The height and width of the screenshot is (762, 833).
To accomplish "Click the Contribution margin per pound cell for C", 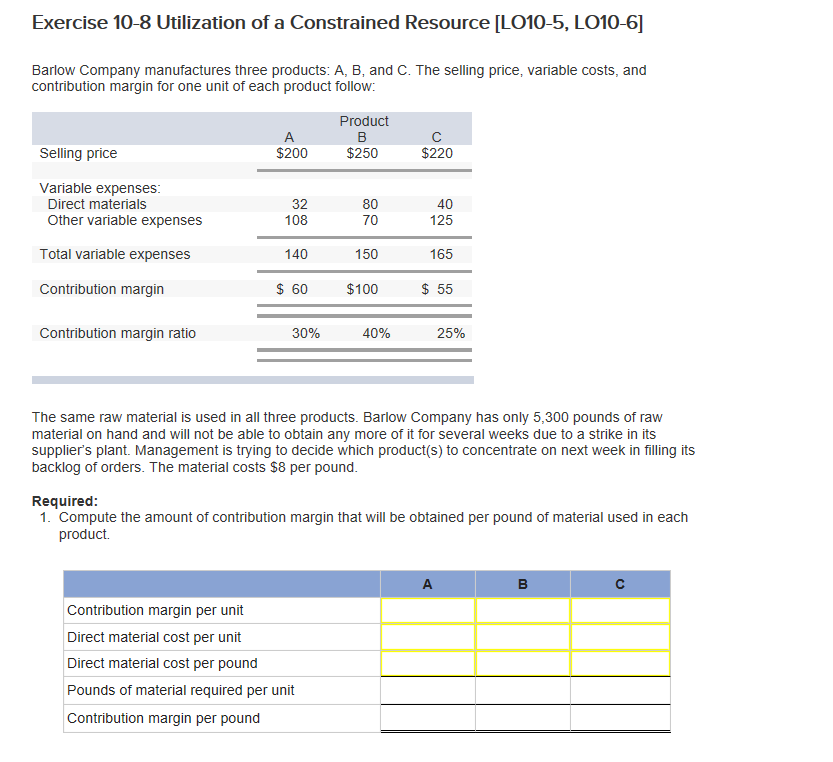I will pyautogui.click(x=620, y=717).
